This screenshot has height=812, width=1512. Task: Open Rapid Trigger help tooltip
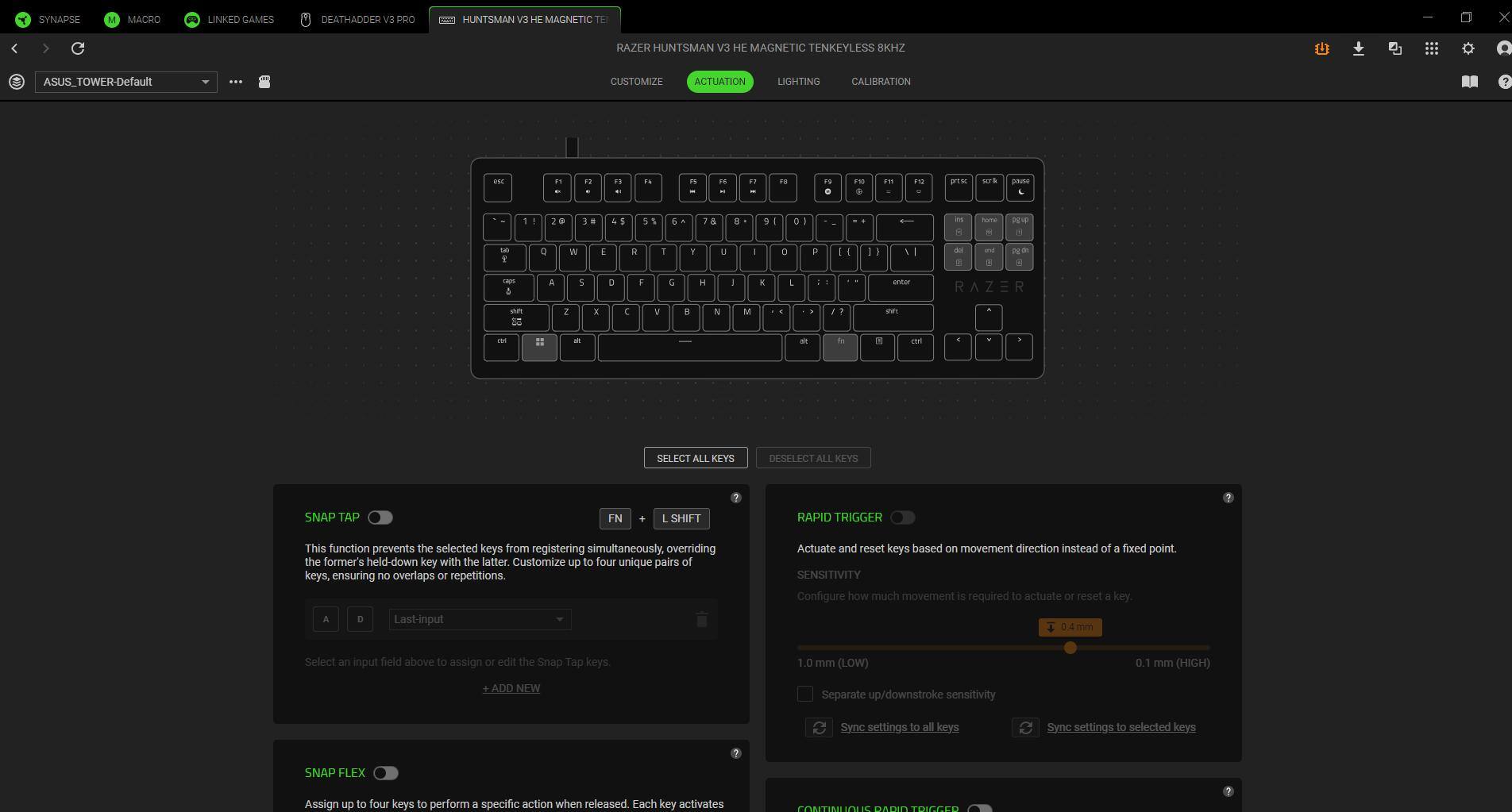pyautogui.click(x=1228, y=498)
